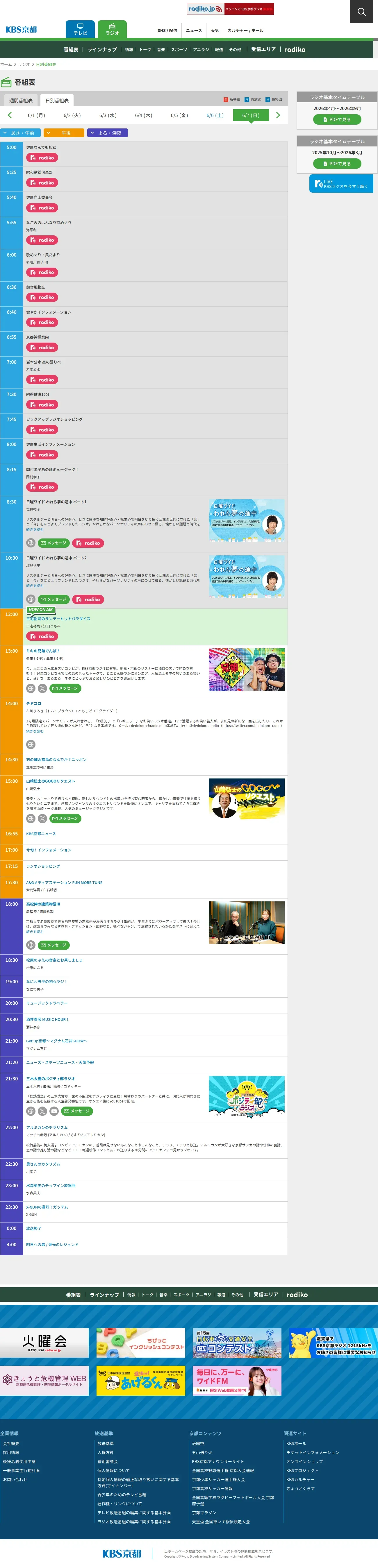Switch to the テレビ tab
378x1568 pixels.
(80, 29)
